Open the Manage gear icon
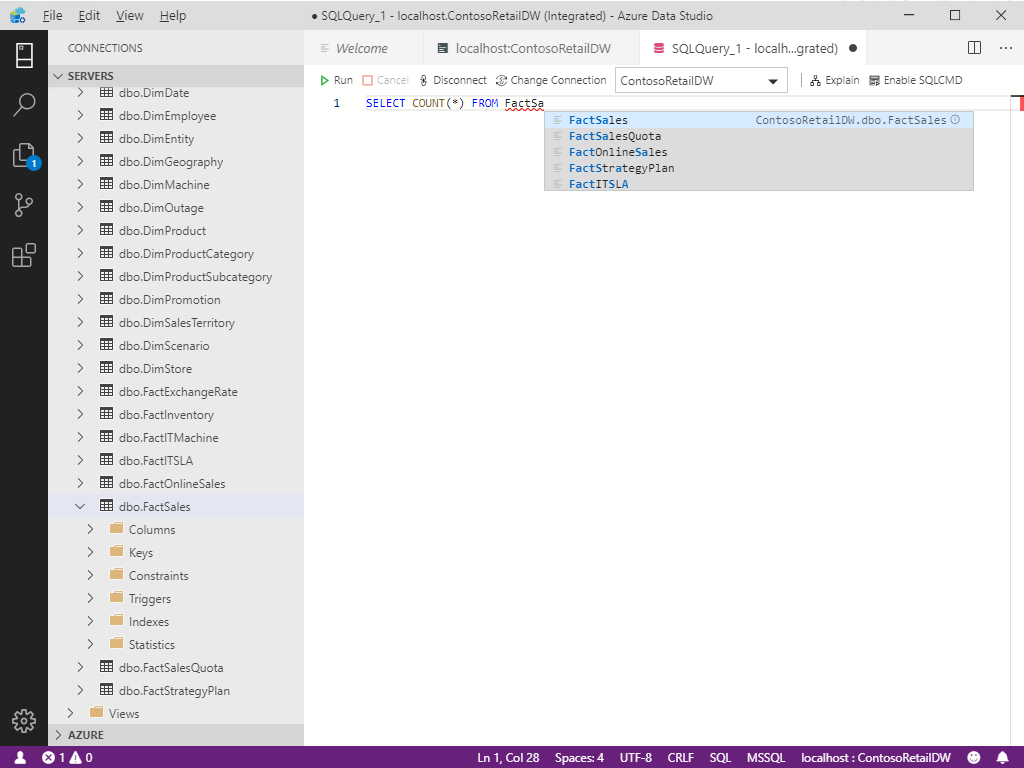Image resolution: width=1024 pixels, height=768 pixels. coord(24,720)
